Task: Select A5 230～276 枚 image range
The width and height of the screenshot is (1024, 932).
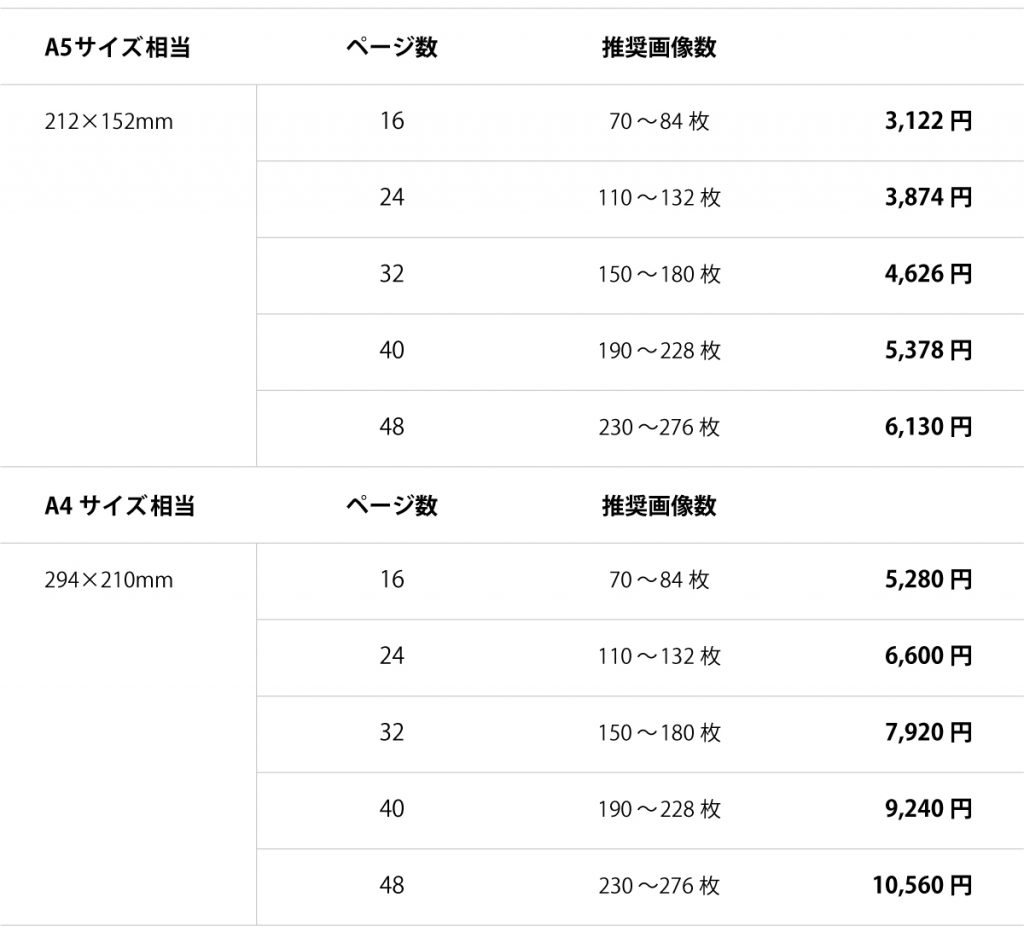Action: point(659,427)
